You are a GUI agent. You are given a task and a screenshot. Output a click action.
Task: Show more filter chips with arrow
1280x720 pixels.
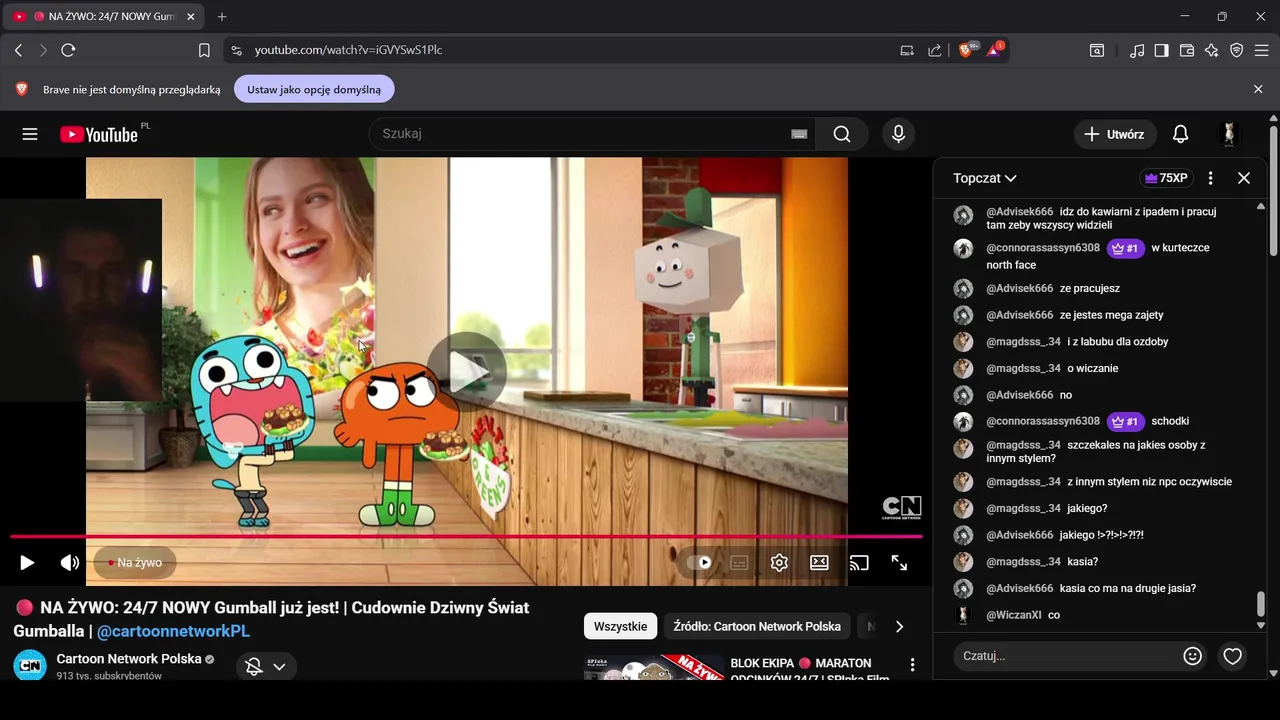[899, 626]
